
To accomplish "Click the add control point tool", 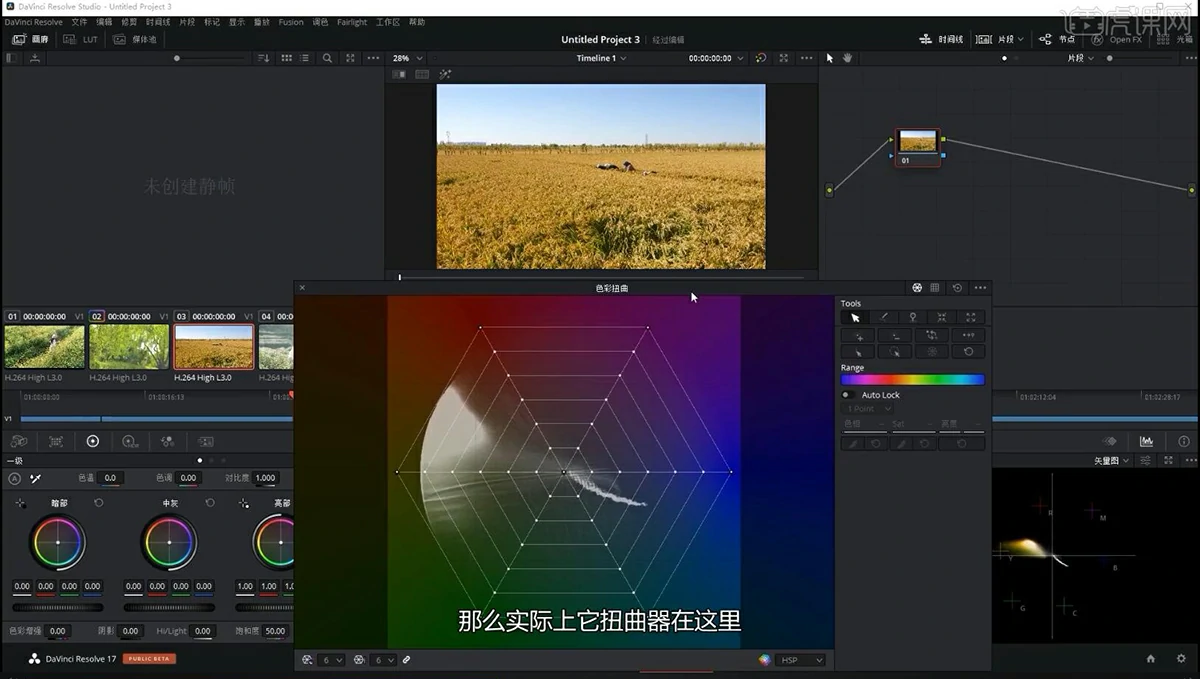I will coord(859,336).
